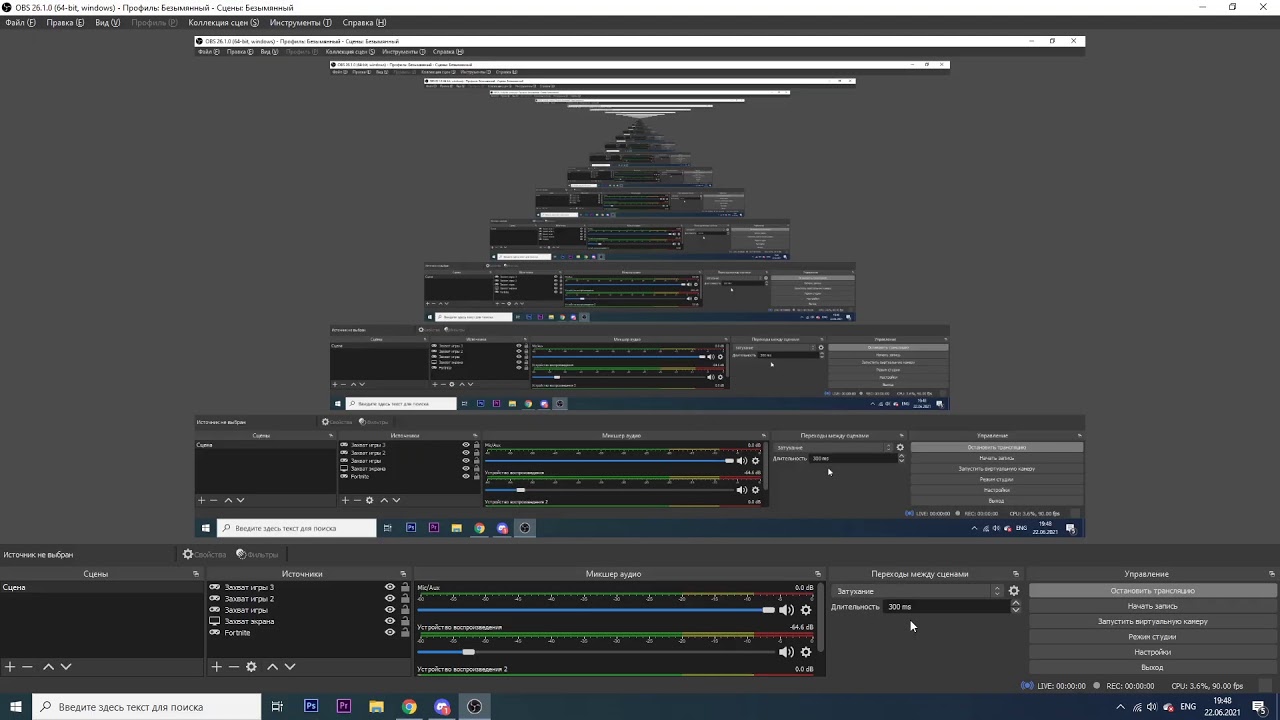Open the Коллекция сцен menu
The image size is (1280, 720).
pyautogui.click(x=223, y=22)
